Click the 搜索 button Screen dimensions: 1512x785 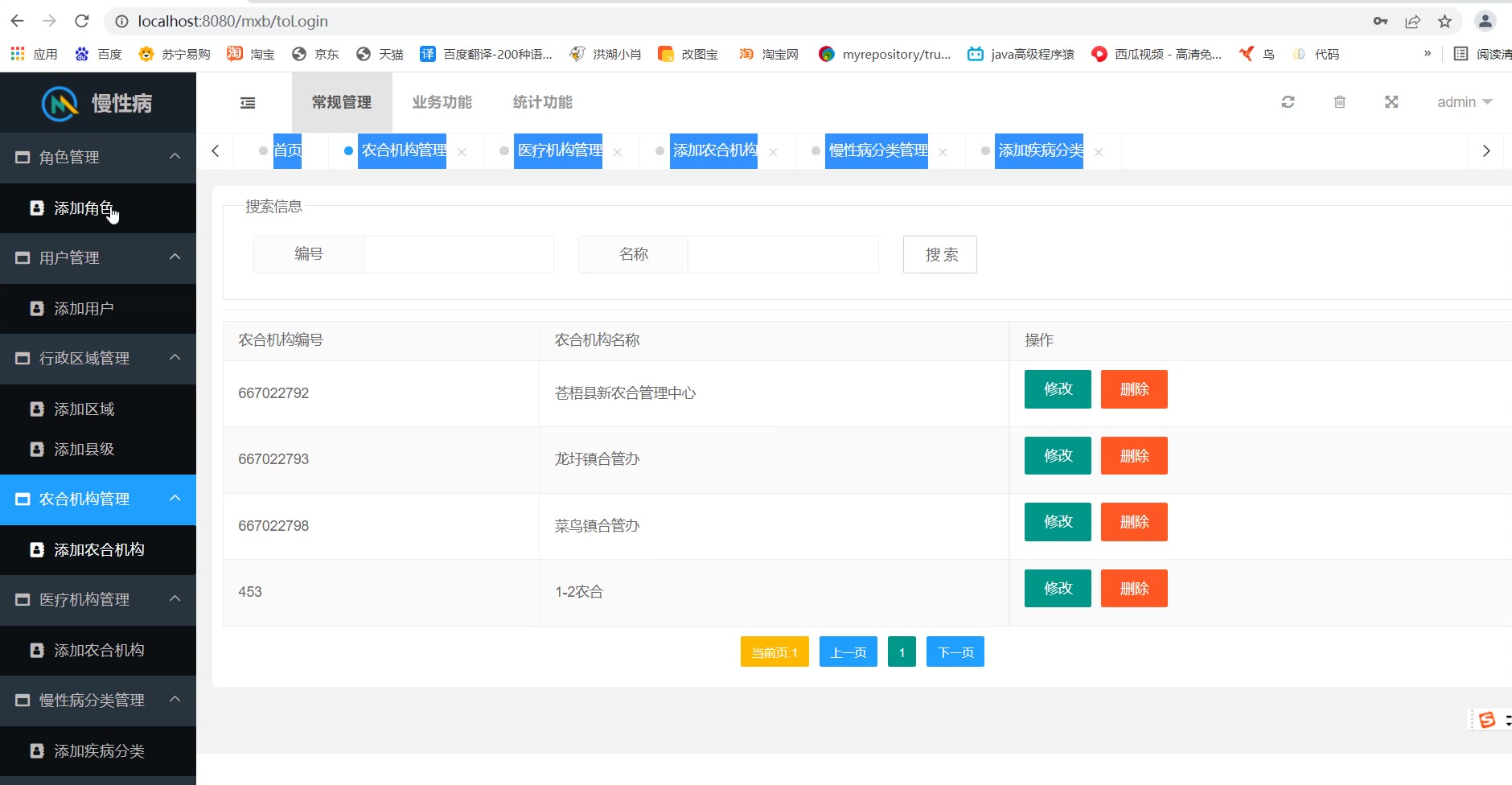(x=939, y=255)
